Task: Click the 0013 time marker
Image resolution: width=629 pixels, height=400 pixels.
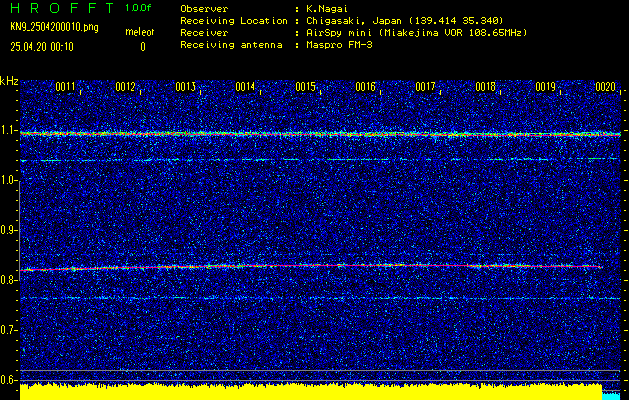Action: pos(185,87)
